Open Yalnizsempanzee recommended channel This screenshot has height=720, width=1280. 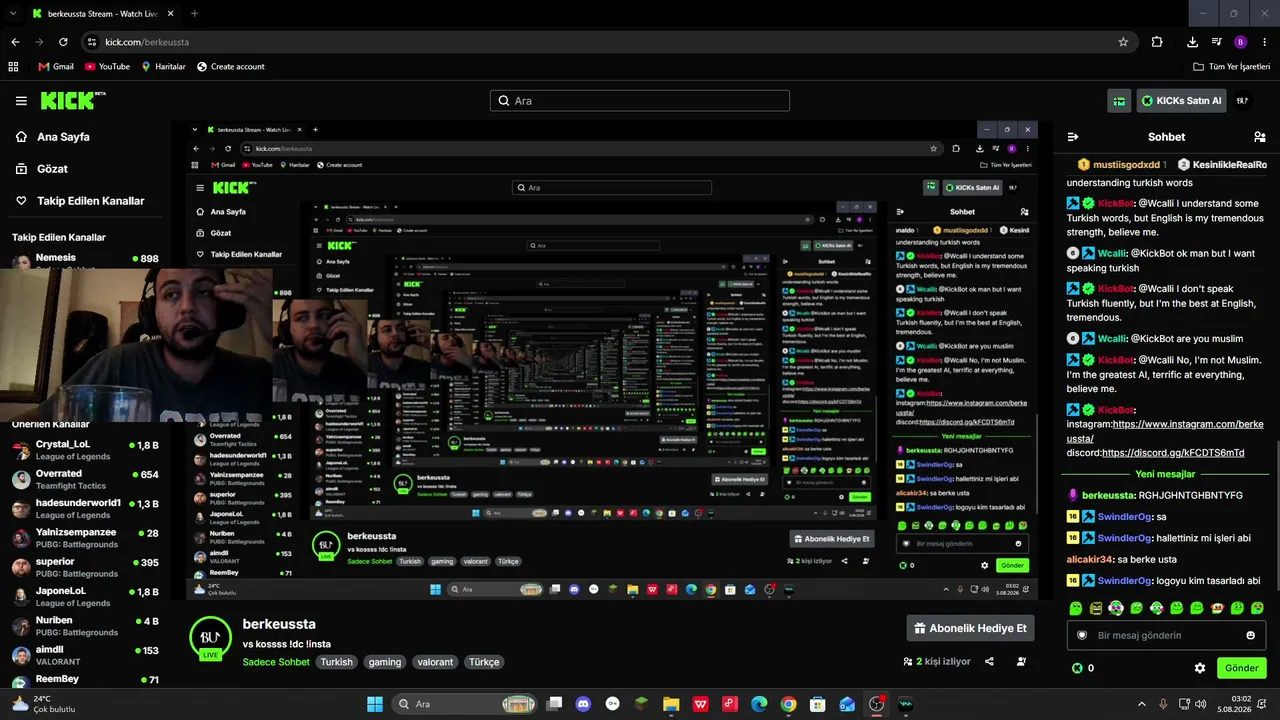(x=85, y=538)
